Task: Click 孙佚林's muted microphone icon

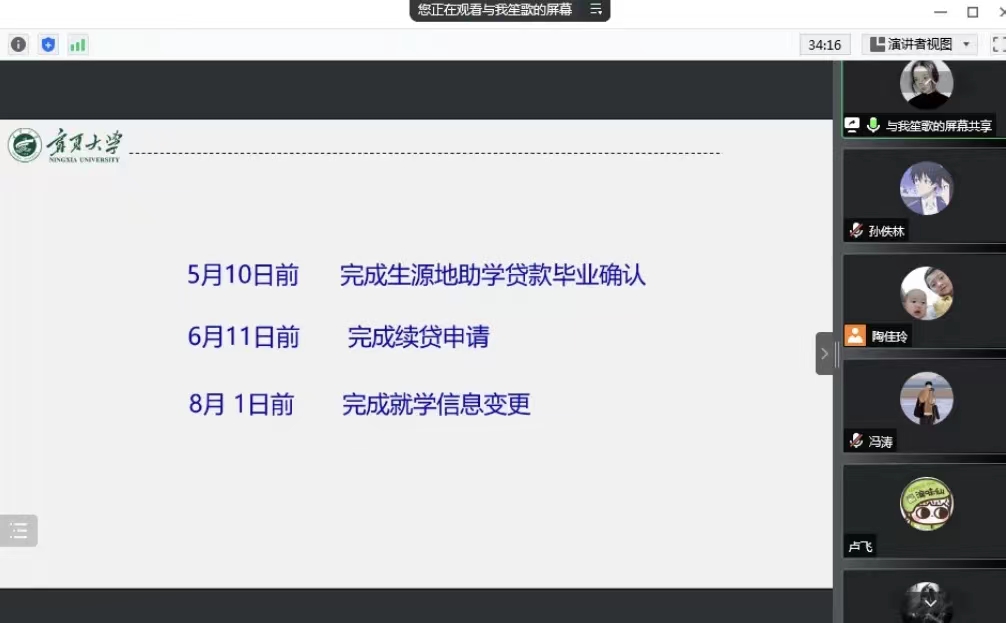Action: (x=855, y=231)
